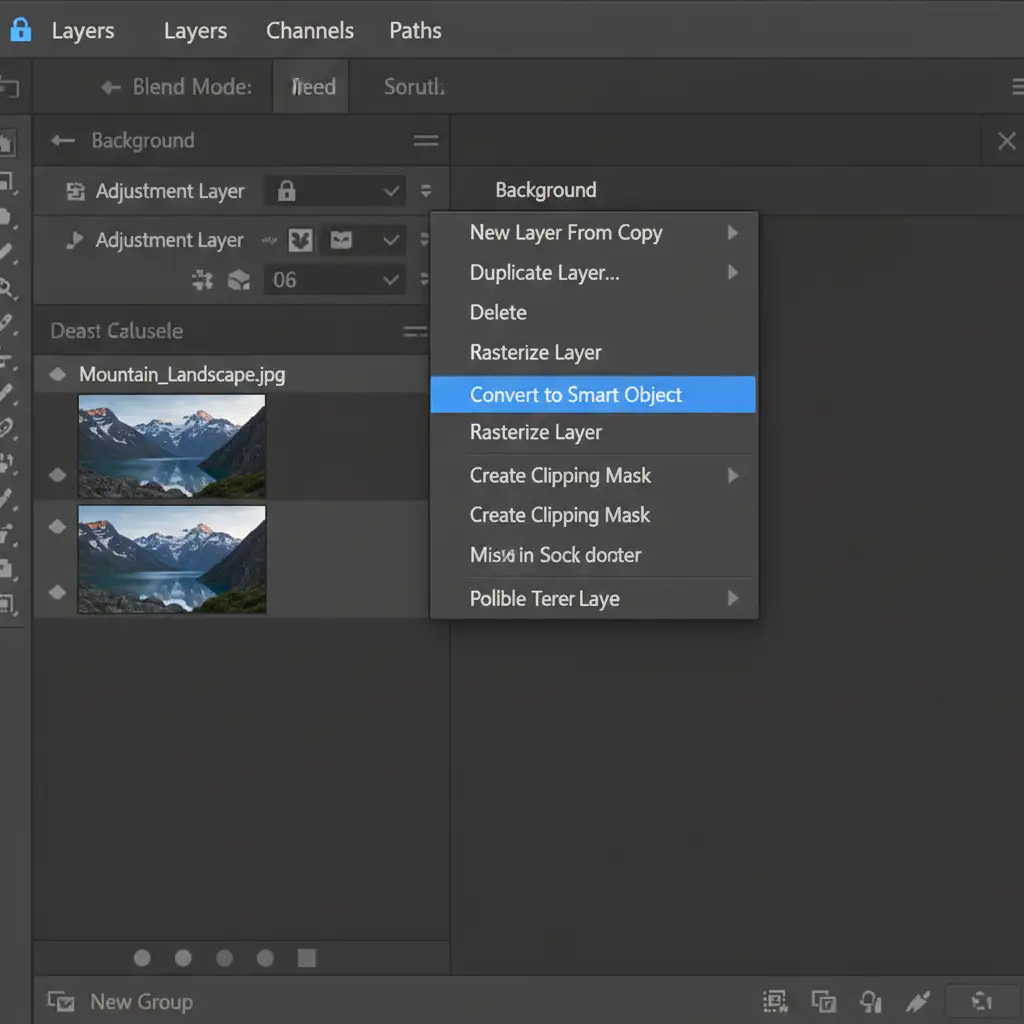This screenshot has height=1024, width=1024.
Task: Toggle the diamond marker beside Mountain_Landscape.jpg
Action: click(58, 375)
